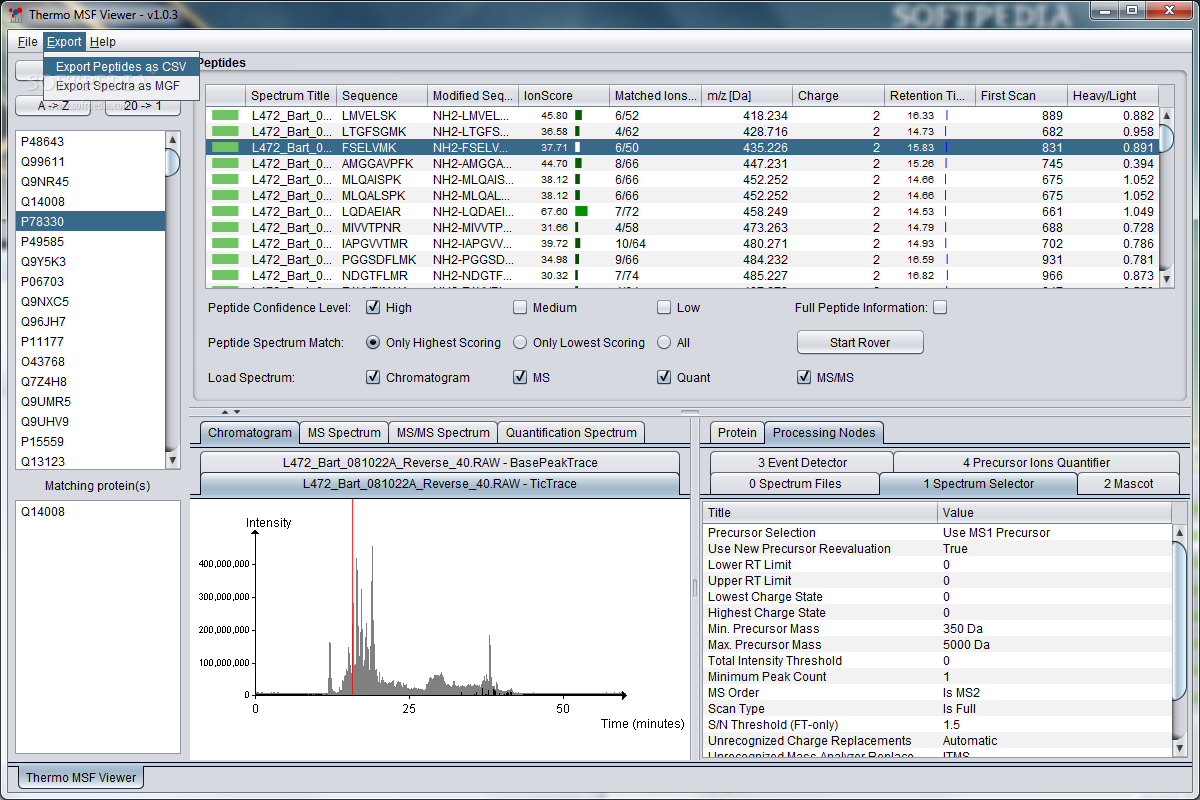1200x800 pixels.
Task: Click the Start Rover button
Action: (x=860, y=343)
